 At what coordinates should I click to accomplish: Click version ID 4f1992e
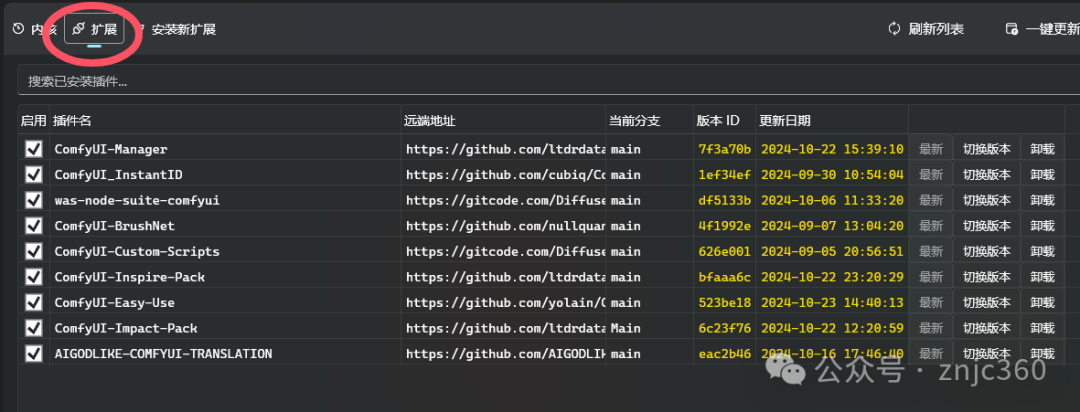coord(725,225)
